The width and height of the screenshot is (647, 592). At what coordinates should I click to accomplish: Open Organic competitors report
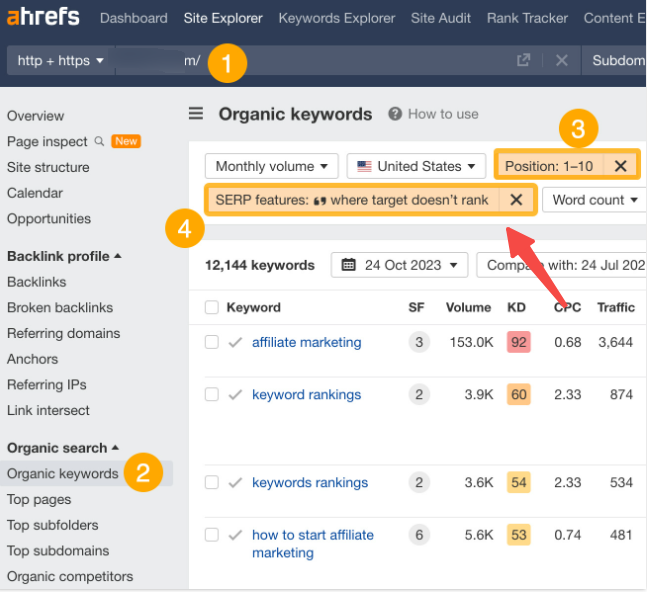click(x=70, y=576)
